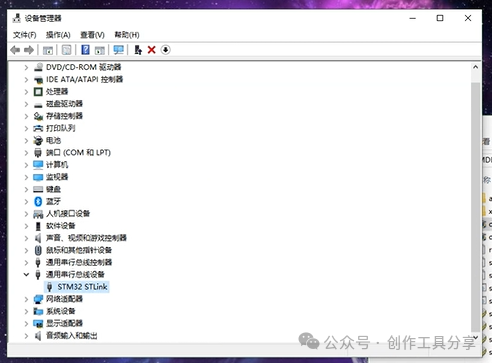Screen dimensions: 492x363
Task: Minimize the Device Manager window
Action: coord(413,18)
